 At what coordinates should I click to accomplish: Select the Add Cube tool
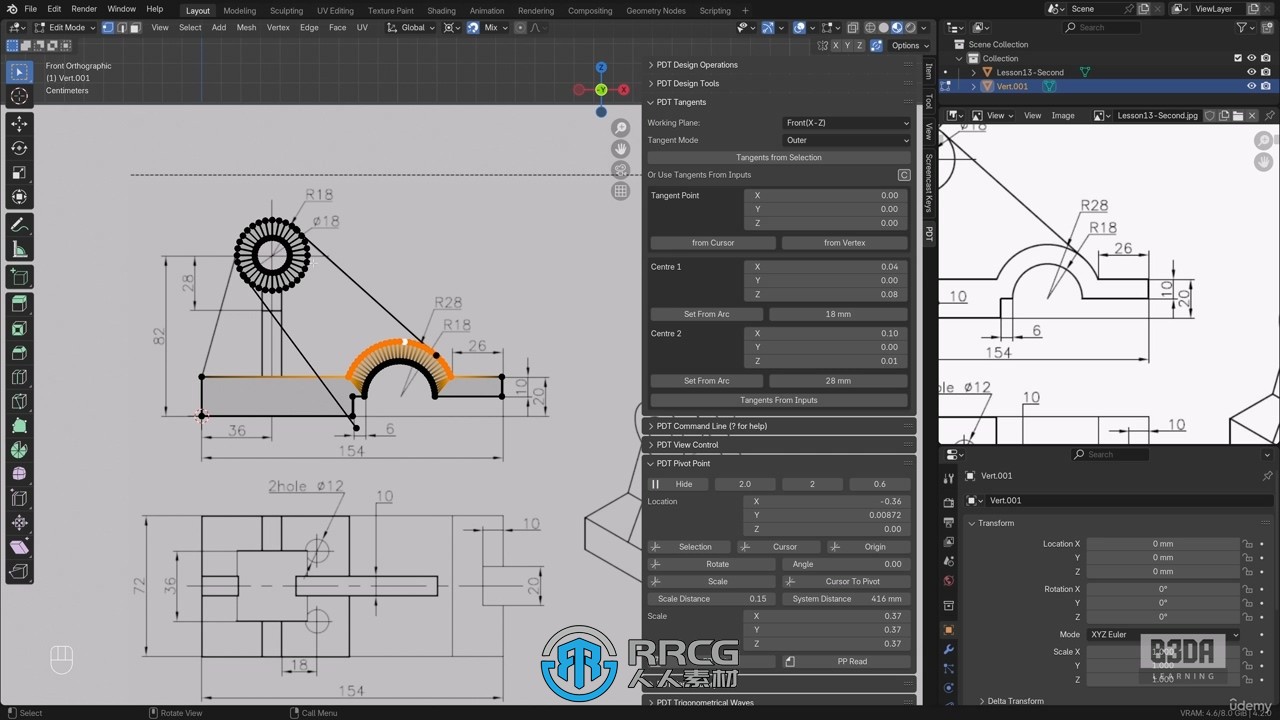click(19, 277)
